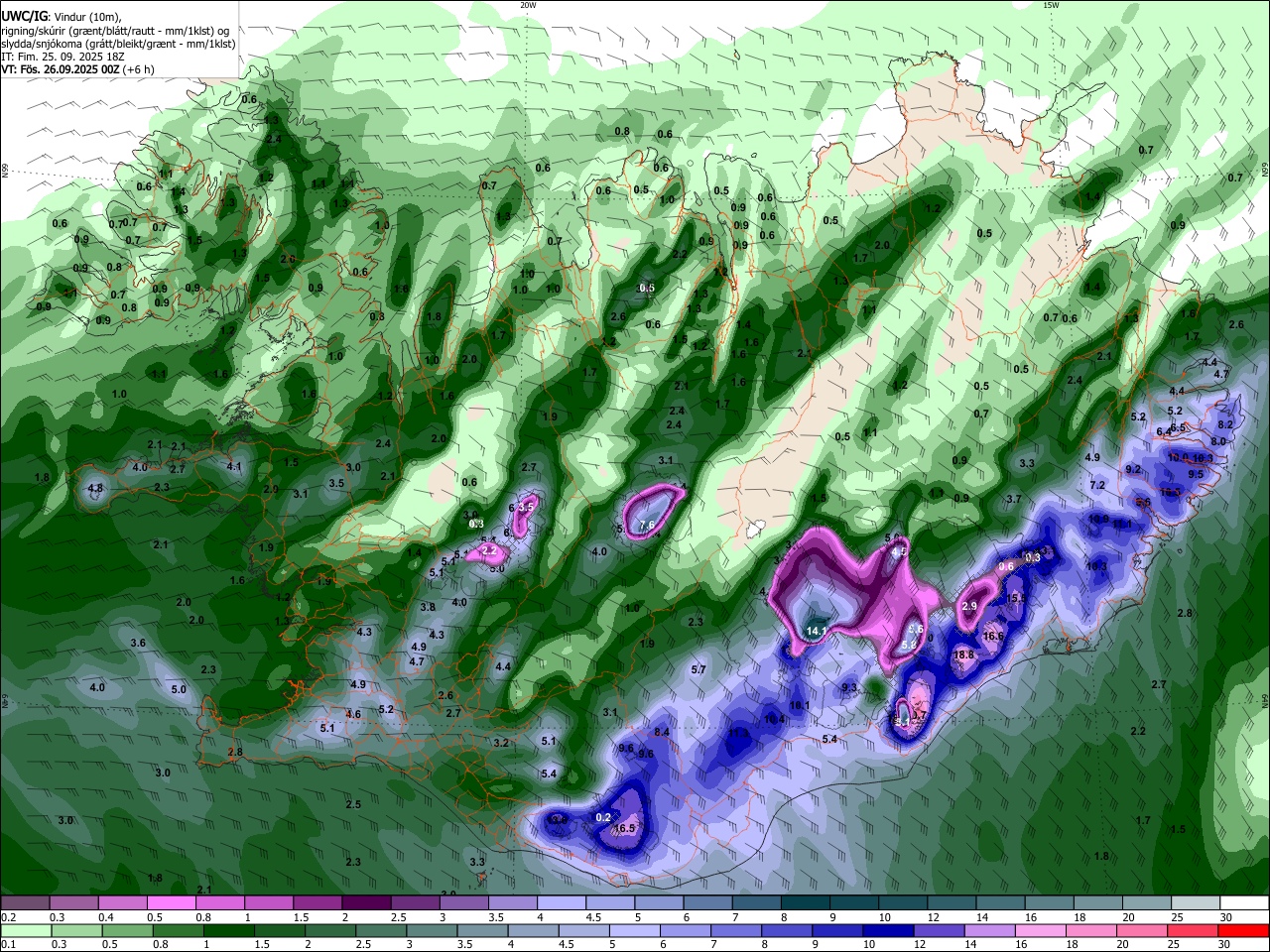1270x952 pixels.
Task: Select the light periwinkle 4 swatch in the upper legend row
Action: pos(562,902)
